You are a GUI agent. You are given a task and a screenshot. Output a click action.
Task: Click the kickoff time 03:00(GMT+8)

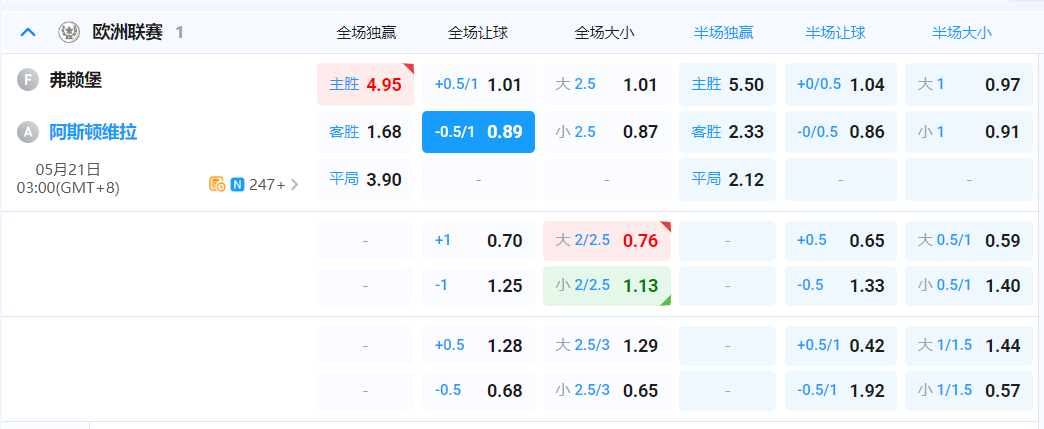pyautogui.click(x=68, y=189)
